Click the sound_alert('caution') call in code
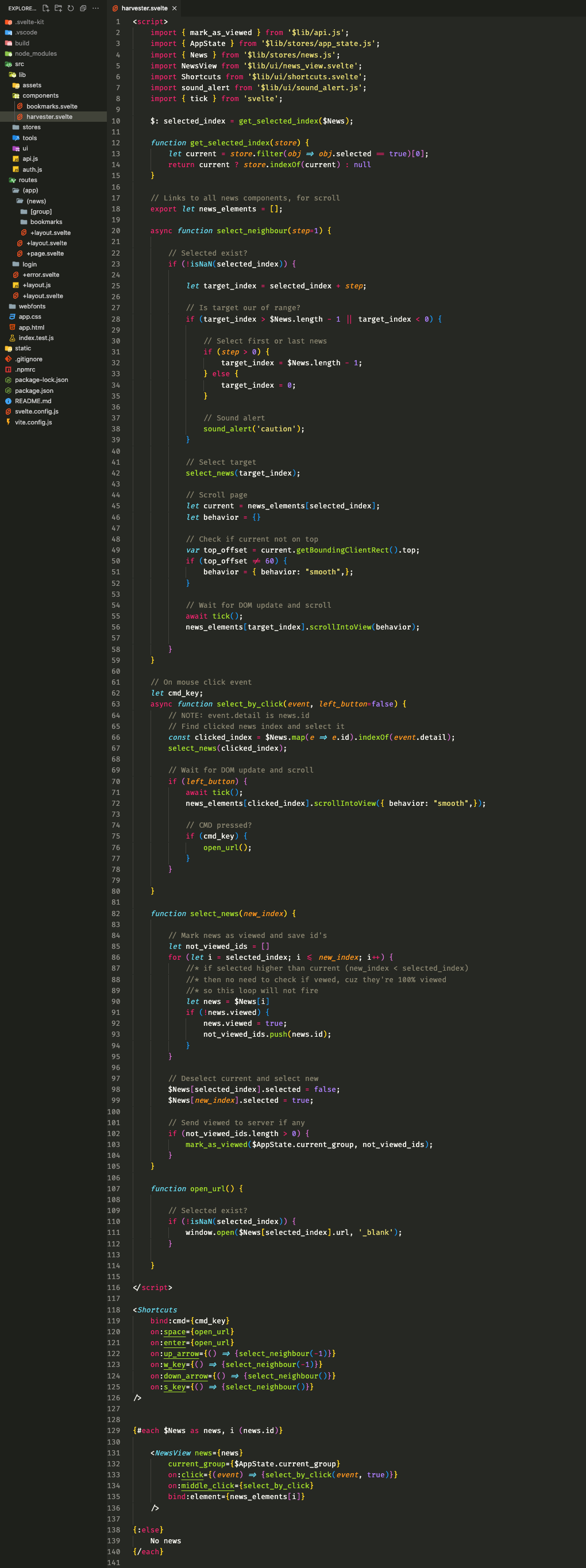This screenshot has height=1568, width=586. tap(254, 429)
